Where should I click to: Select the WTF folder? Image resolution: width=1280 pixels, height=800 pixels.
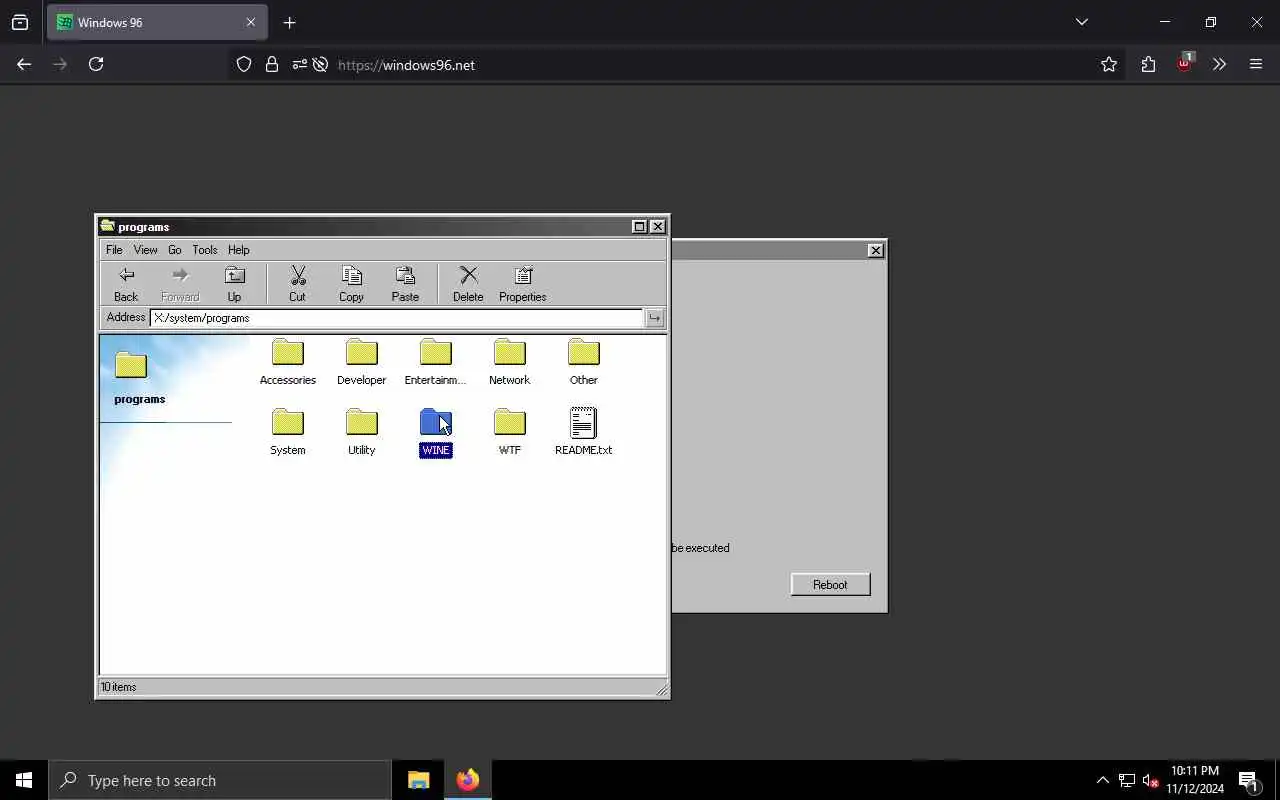coord(509,432)
